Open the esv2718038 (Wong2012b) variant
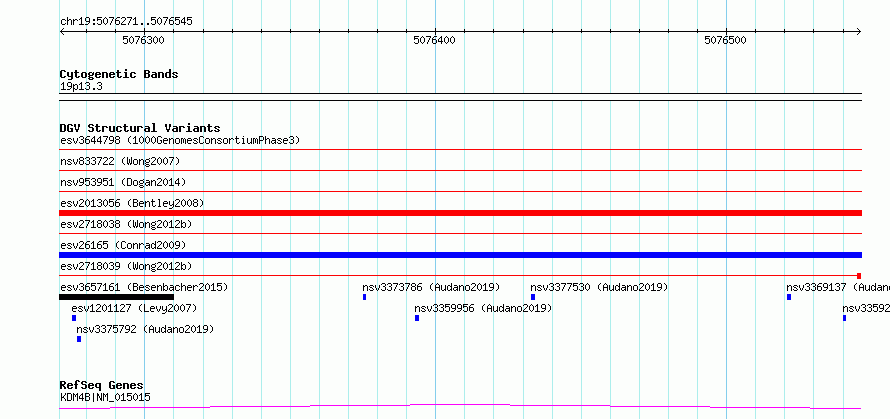The height and width of the screenshot is (419, 890). point(126,224)
